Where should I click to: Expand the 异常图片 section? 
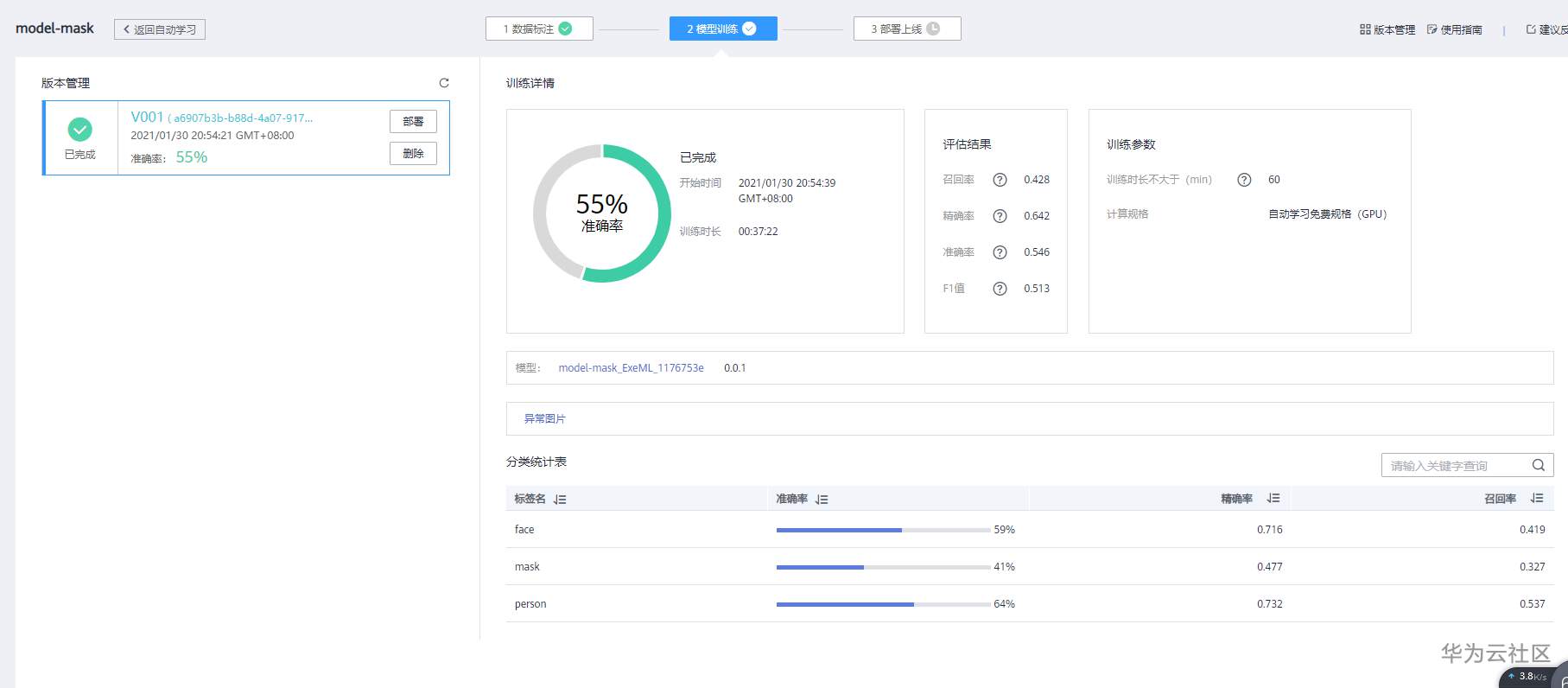545,419
